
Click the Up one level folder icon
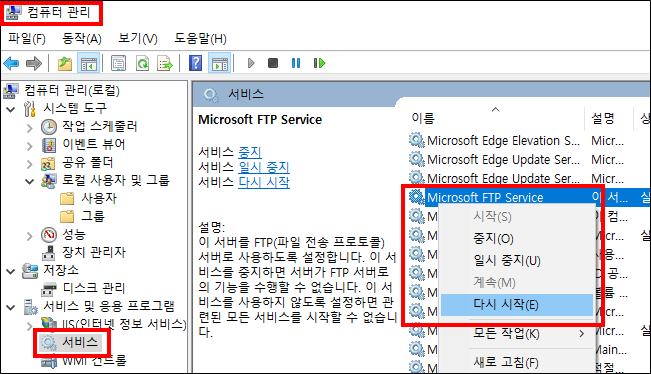tap(64, 64)
